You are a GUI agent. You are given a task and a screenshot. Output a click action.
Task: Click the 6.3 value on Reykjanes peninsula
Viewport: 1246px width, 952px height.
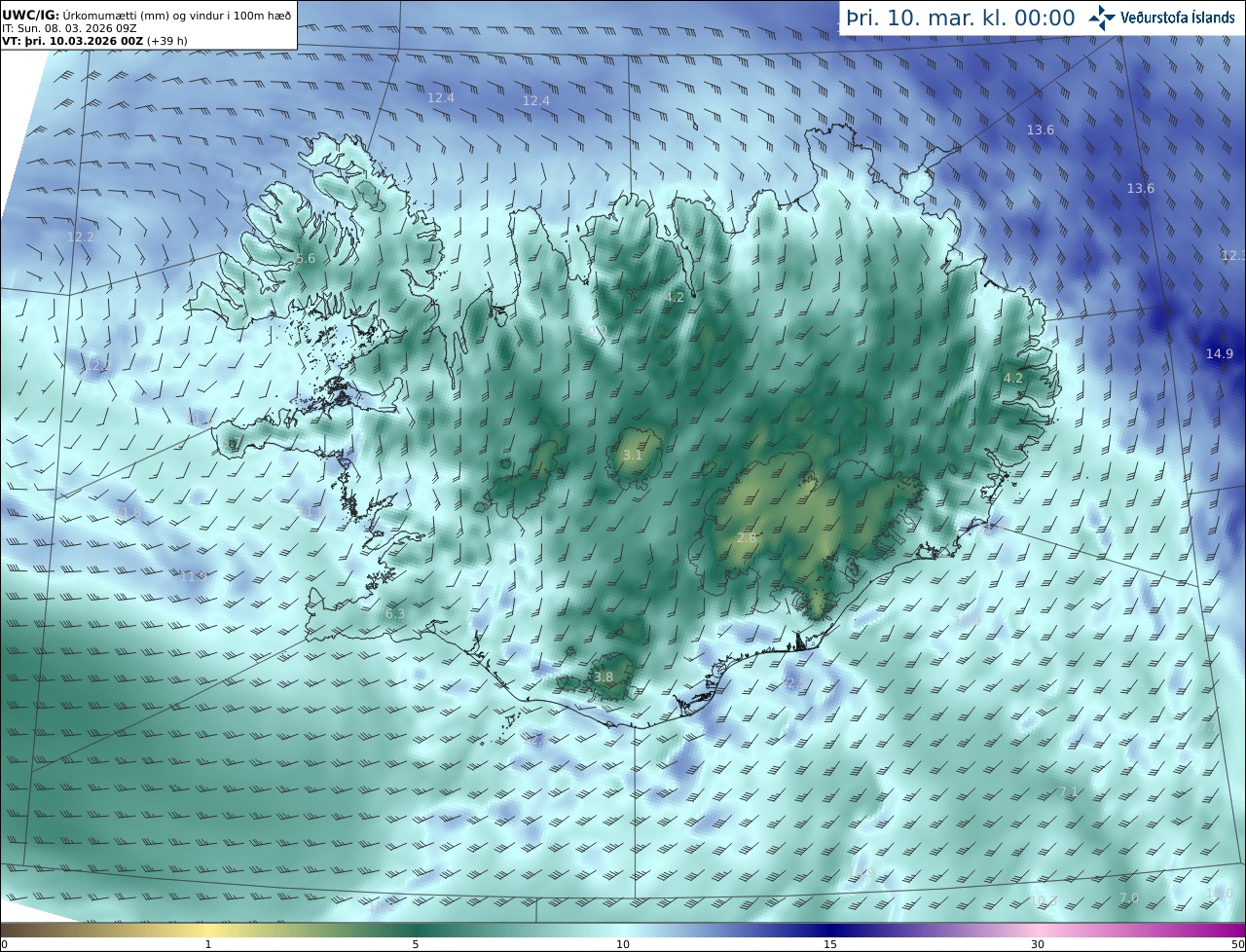tap(395, 614)
